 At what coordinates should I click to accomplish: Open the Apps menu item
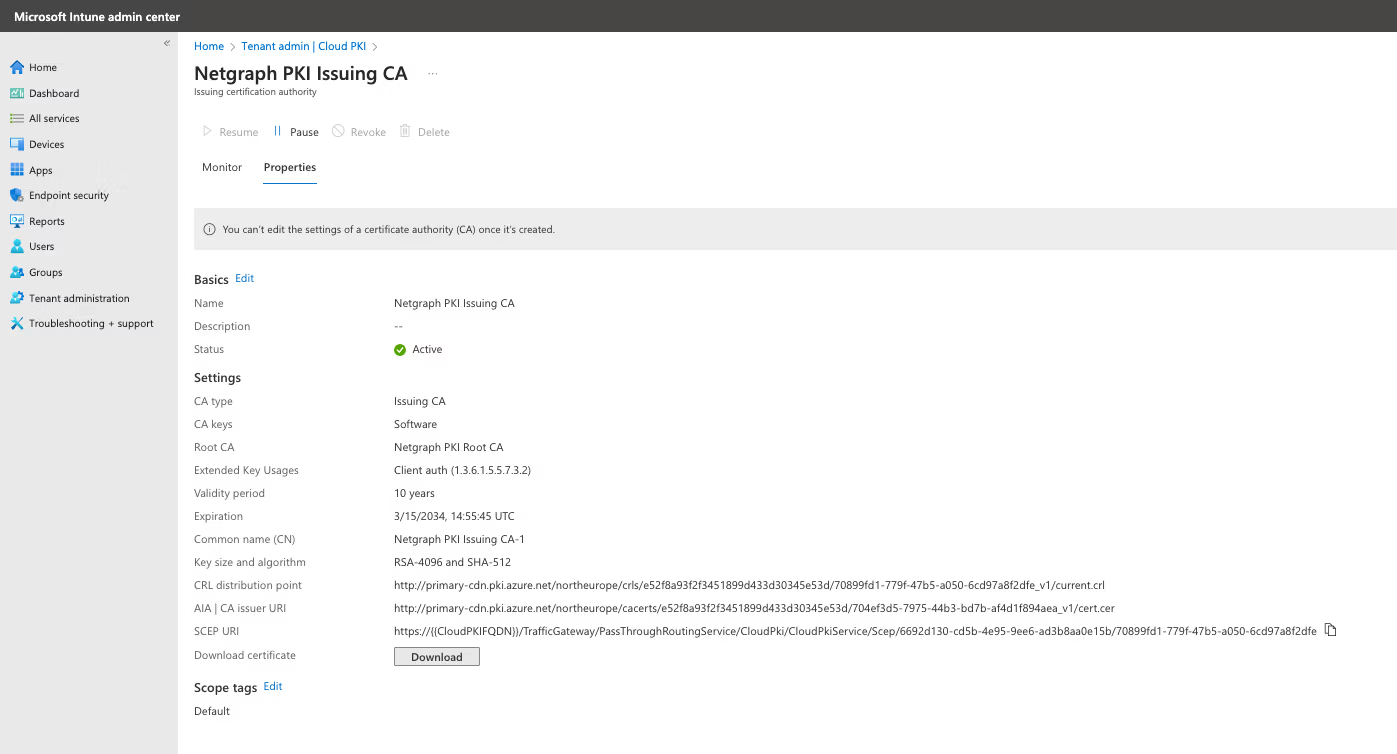coord(41,170)
